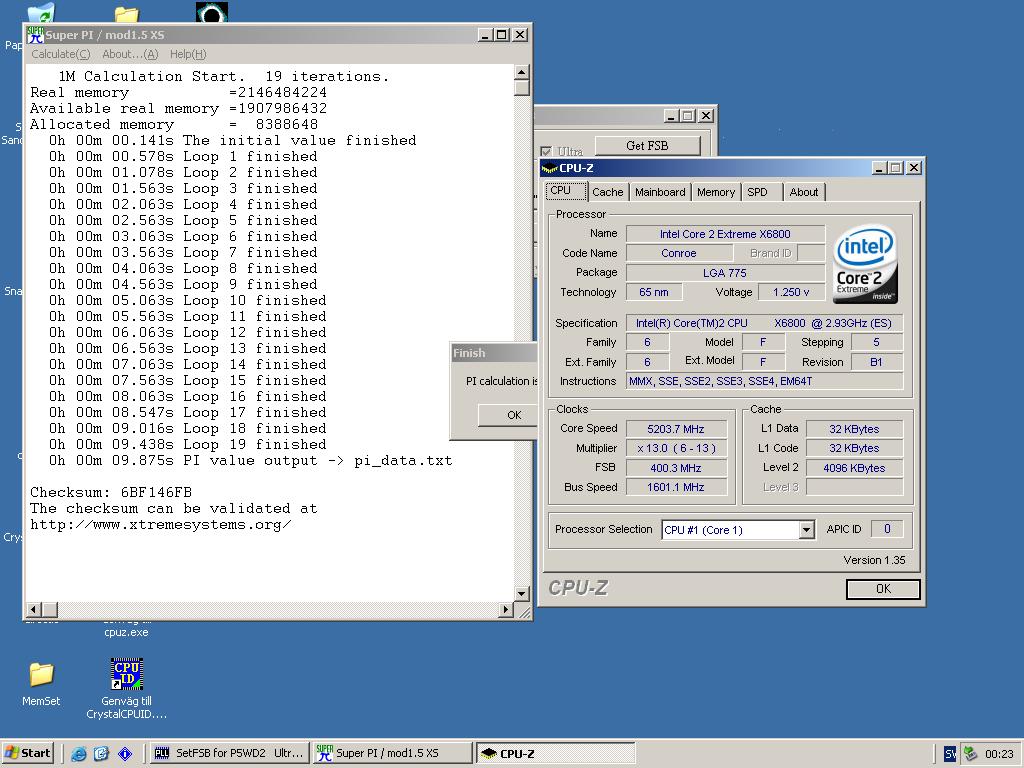Open the MemSet desktop folder
1024x768 pixels.
[41, 684]
